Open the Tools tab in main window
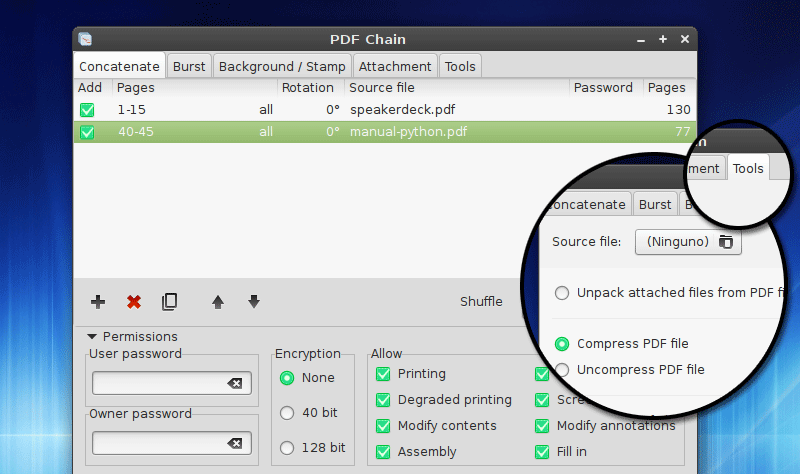The width and height of the screenshot is (800, 474). (x=460, y=66)
